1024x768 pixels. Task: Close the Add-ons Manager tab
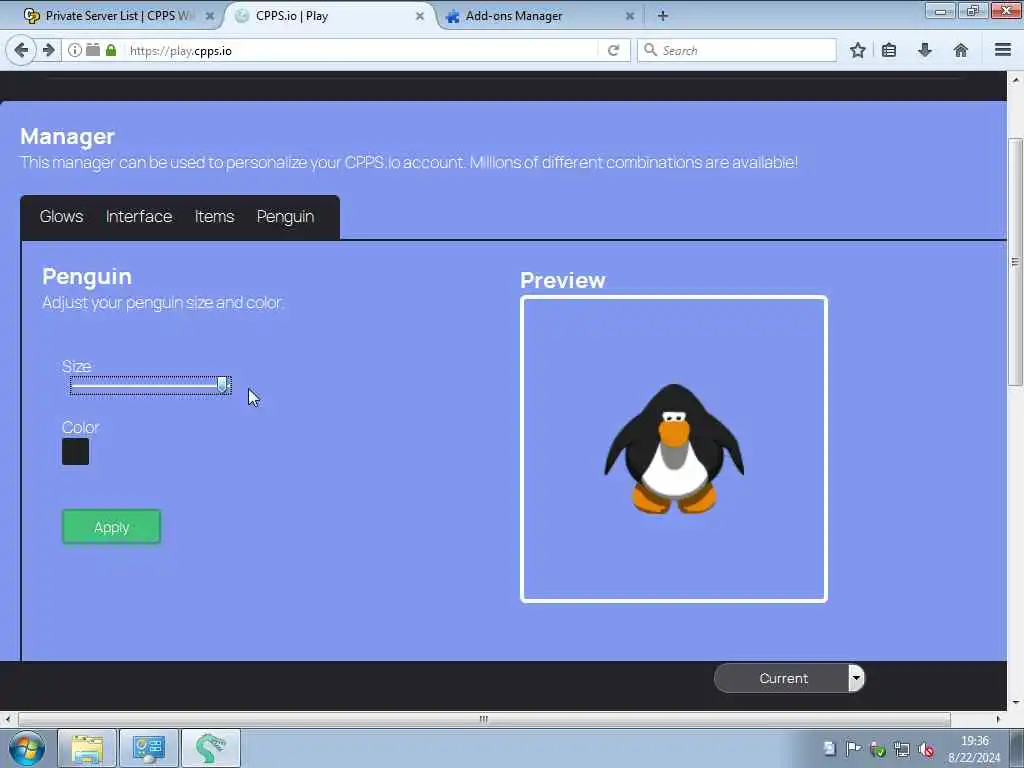630,16
